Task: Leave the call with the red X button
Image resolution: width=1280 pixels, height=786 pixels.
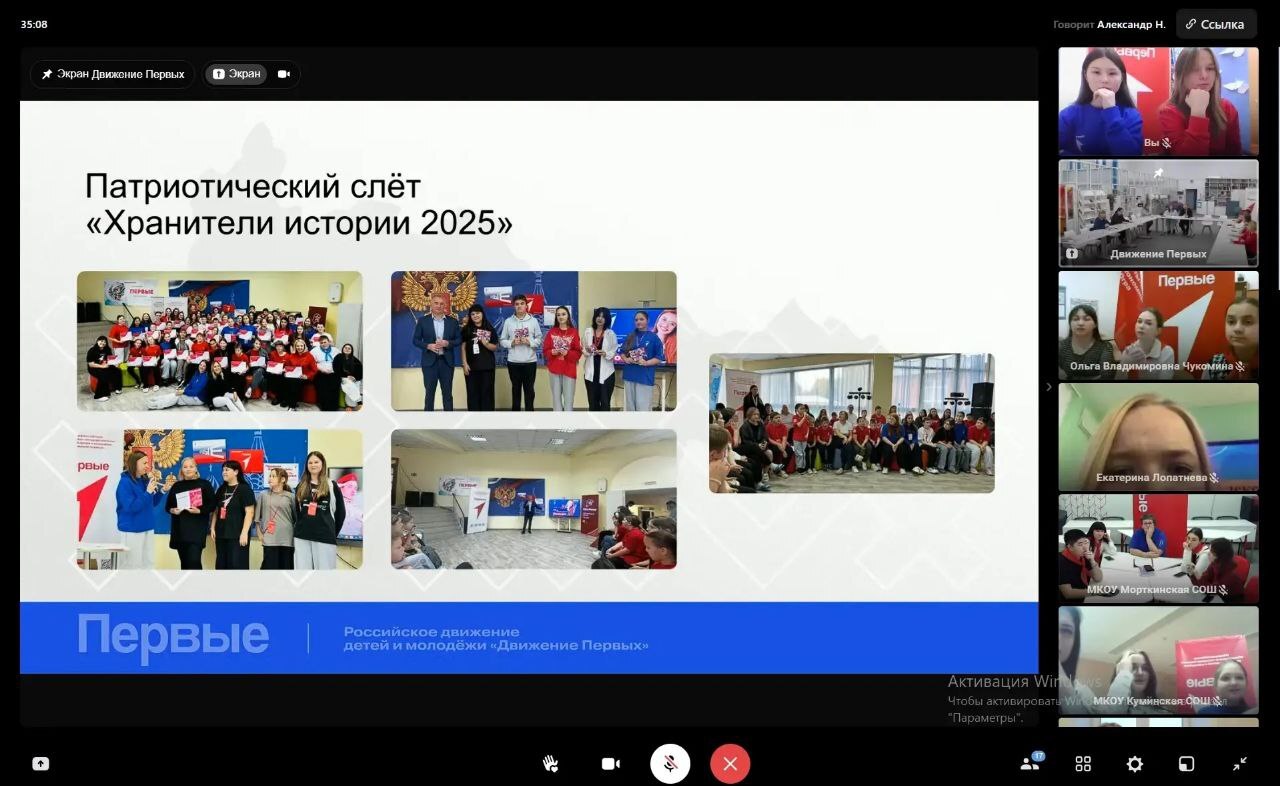Action: click(x=730, y=764)
